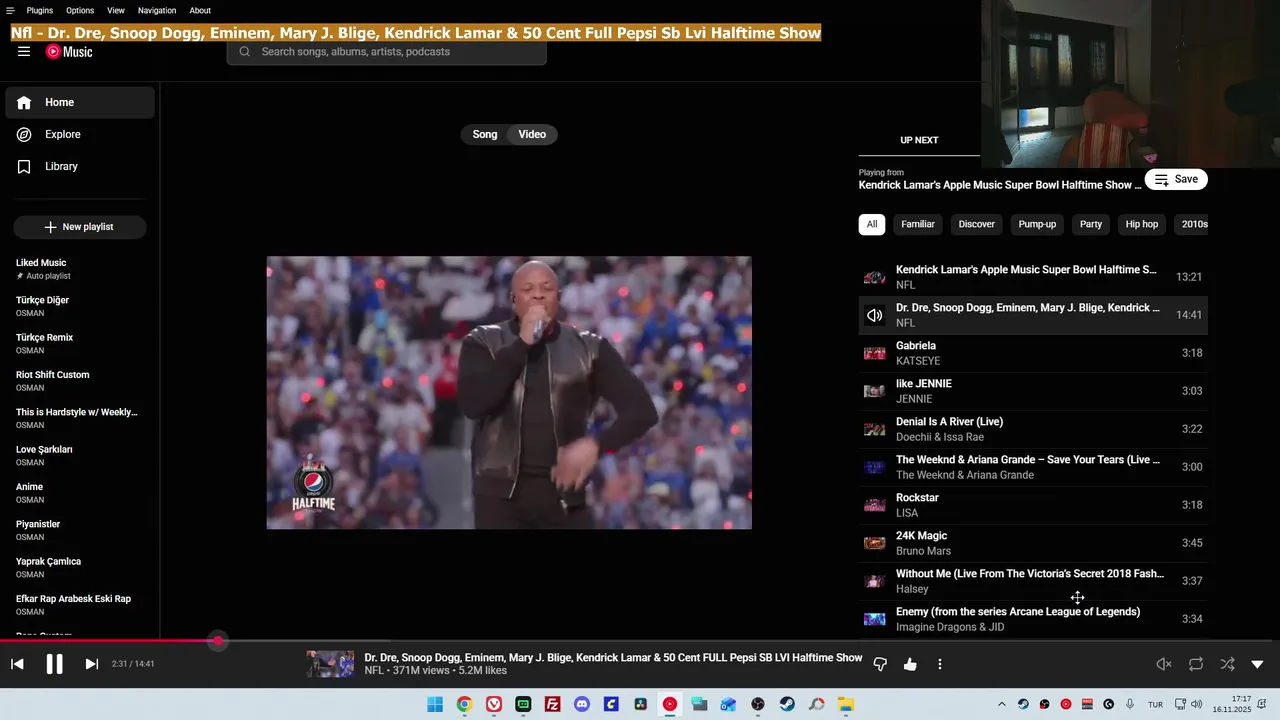Filter queue by Party

[x=1091, y=224]
